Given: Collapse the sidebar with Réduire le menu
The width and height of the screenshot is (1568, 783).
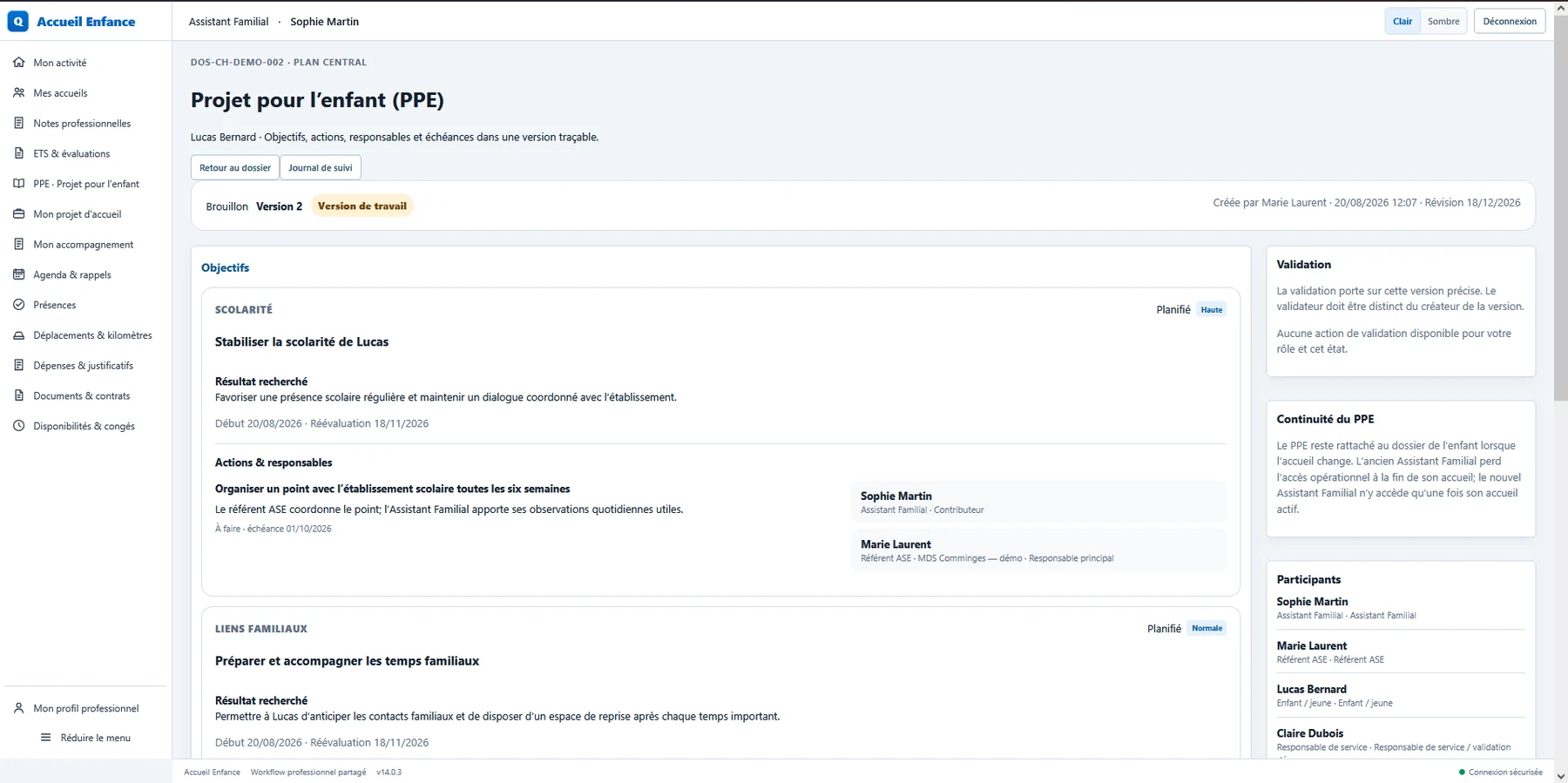Looking at the screenshot, I should pyautogui.click(x=86, y=738).
